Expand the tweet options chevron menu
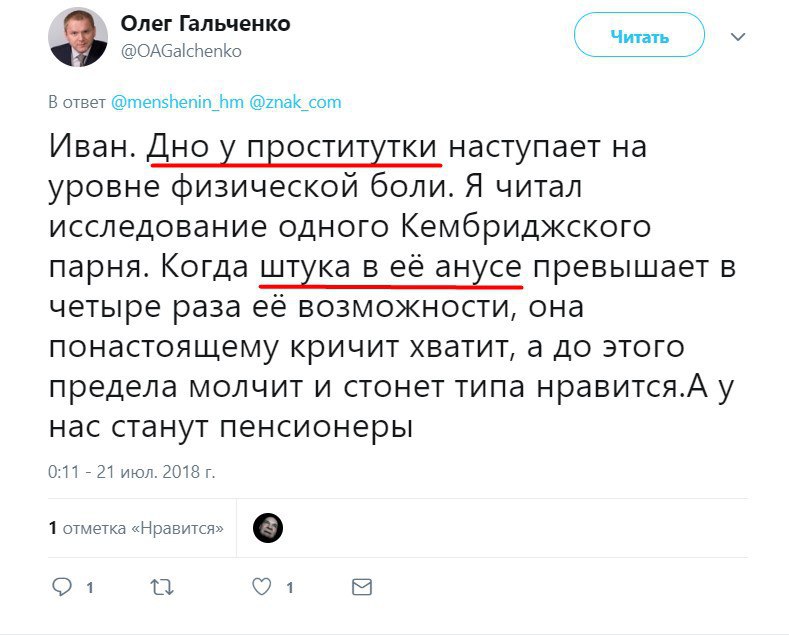The height and width of the screenshot is (635, 789). click(x=738, y=37)
